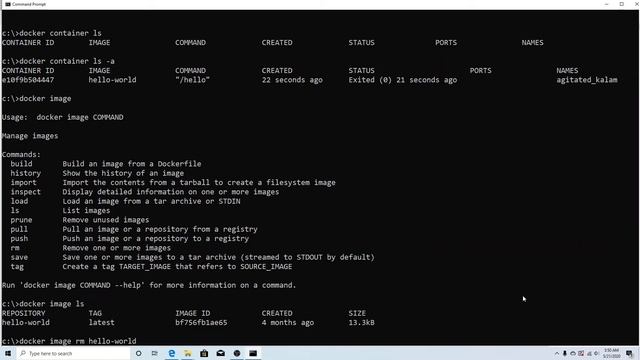
Task: Click the push command row
Action: coord(129,239)
